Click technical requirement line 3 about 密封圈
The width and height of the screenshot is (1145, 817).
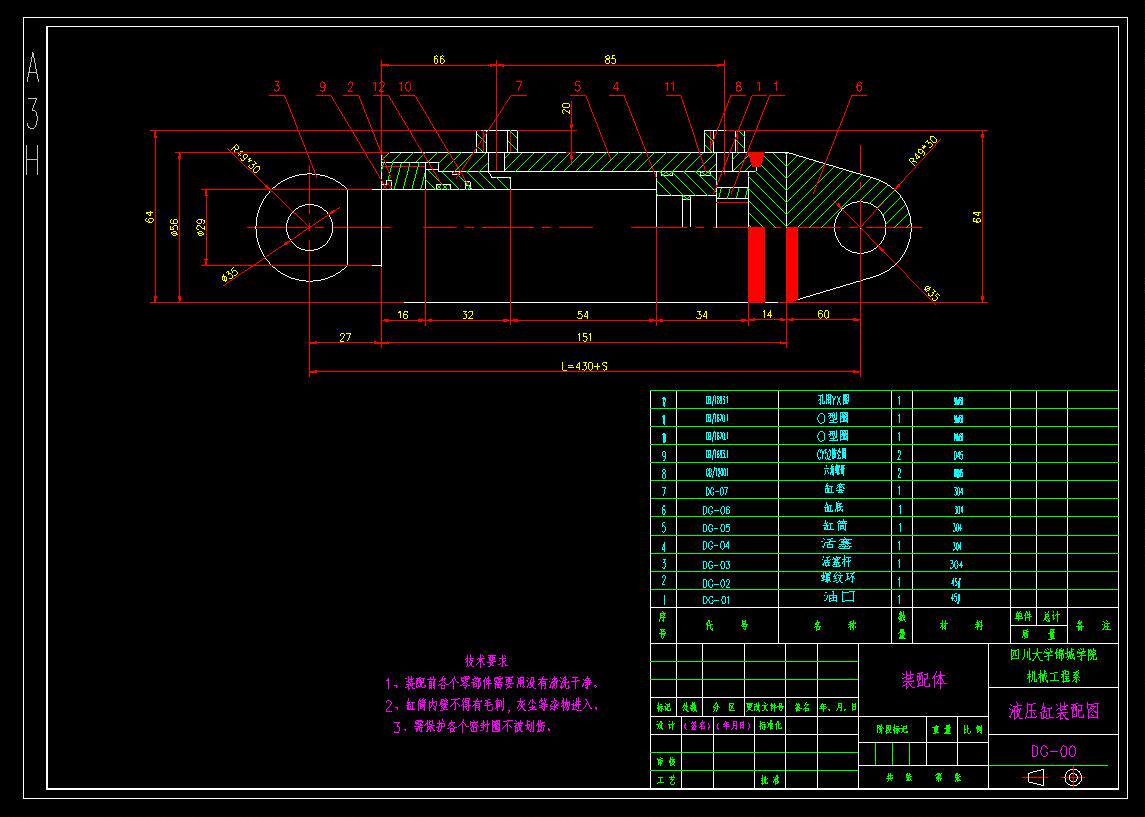[472, 726]
